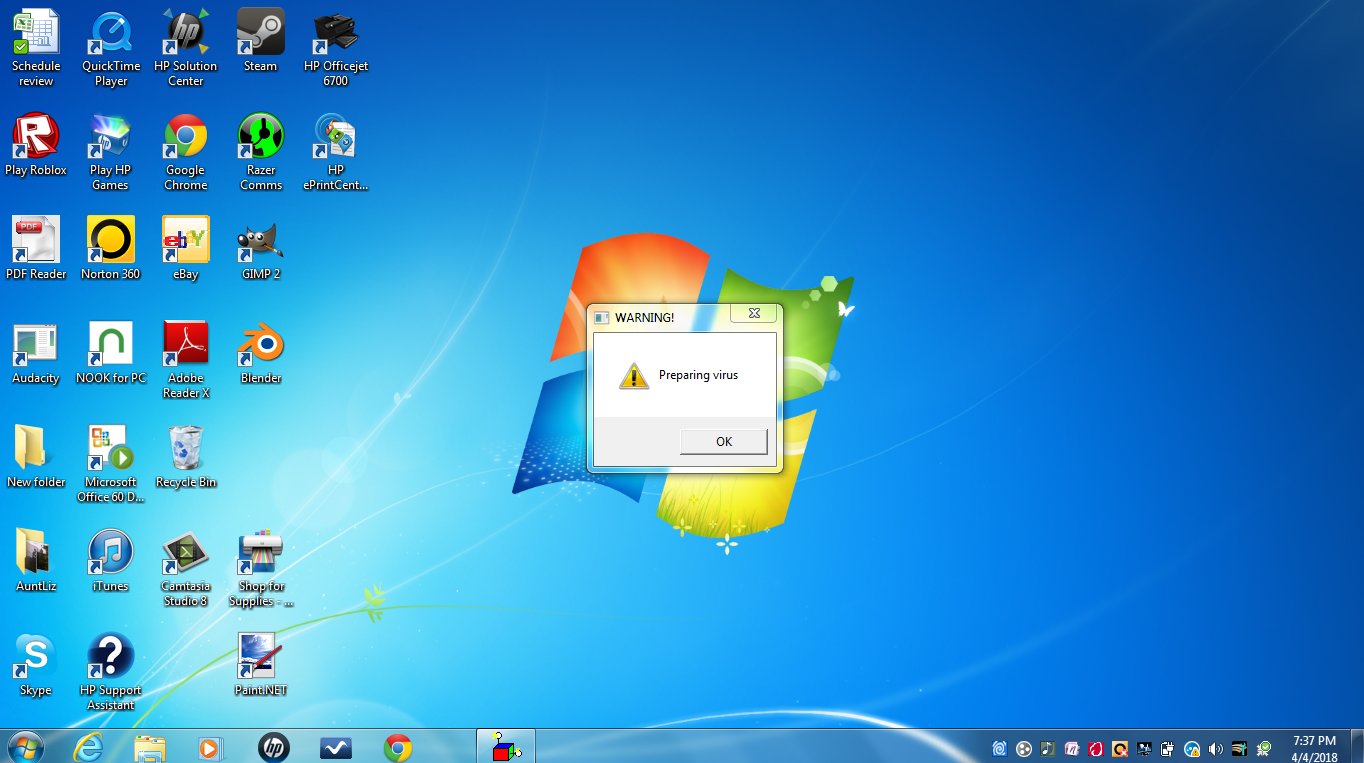Open the Windows Start menu orb
Viewport: 1364px width, 763px height.
[26, 747]
